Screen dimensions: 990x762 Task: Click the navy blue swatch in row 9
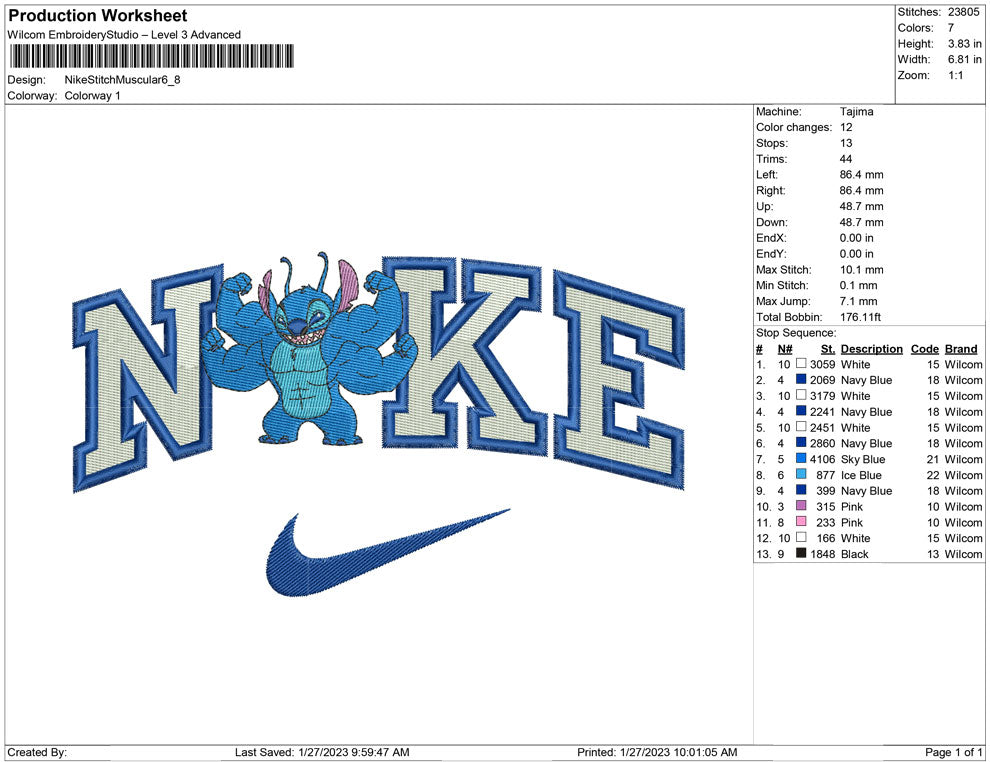[x=801, y=490]
